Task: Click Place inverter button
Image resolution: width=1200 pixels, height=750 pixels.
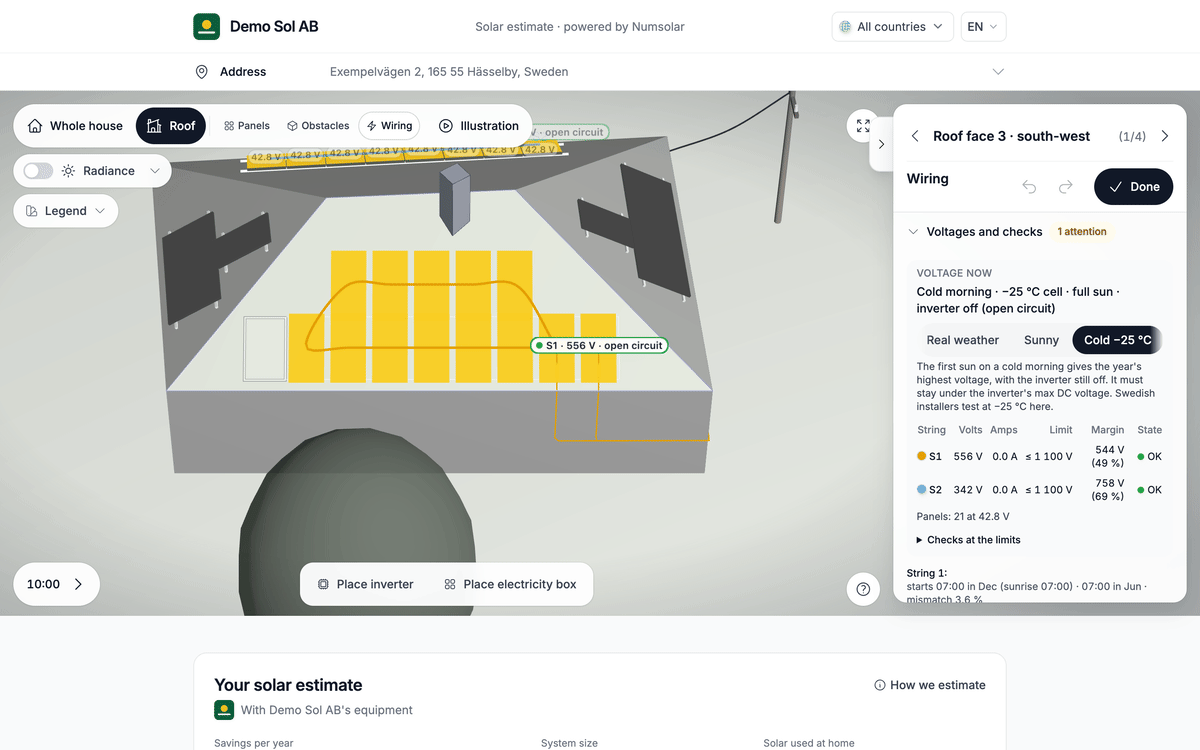Action: click(x=365, y=584)
